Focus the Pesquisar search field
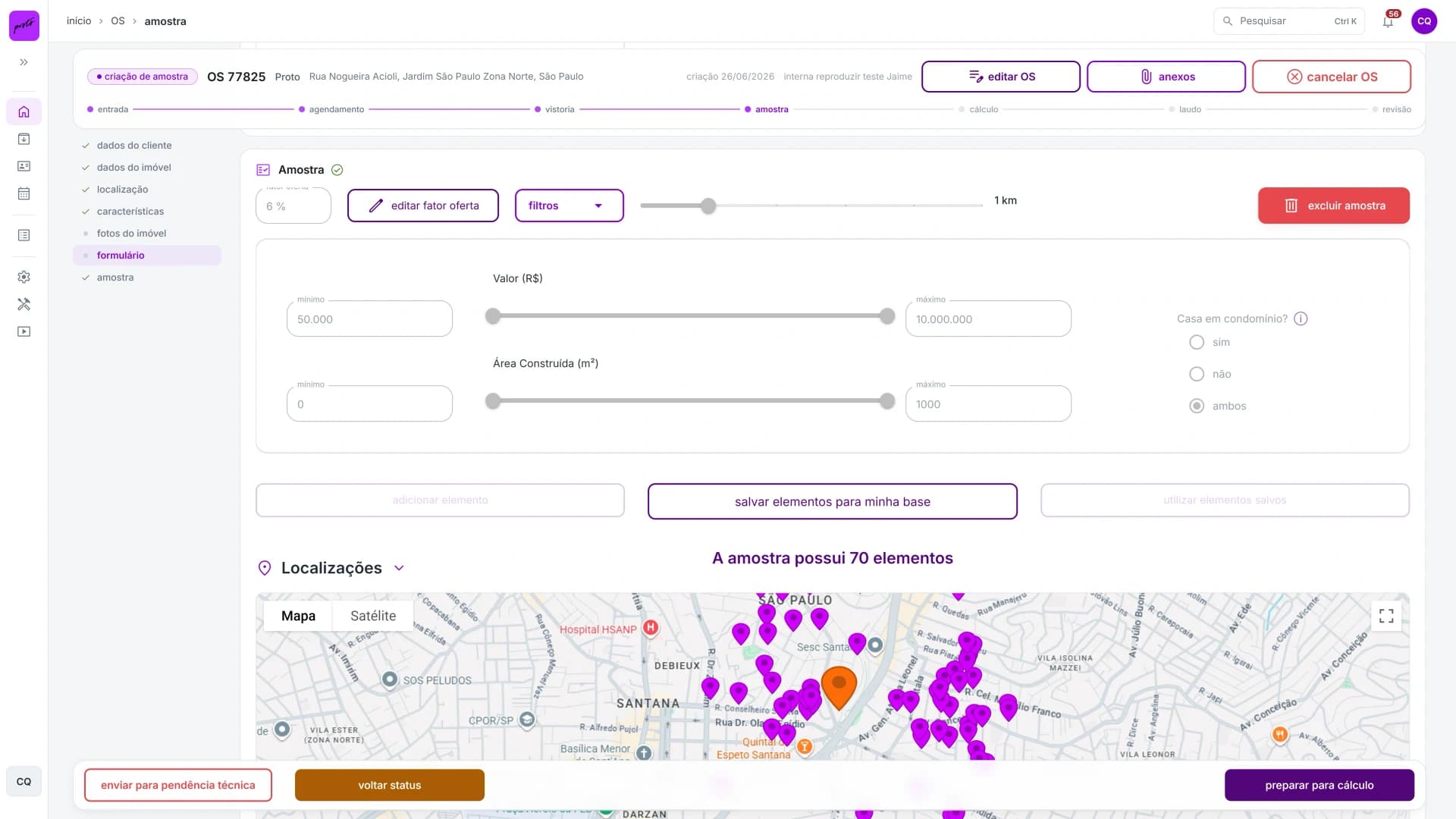Screen dimensions: 1456x819 (x=1288, y=21)
